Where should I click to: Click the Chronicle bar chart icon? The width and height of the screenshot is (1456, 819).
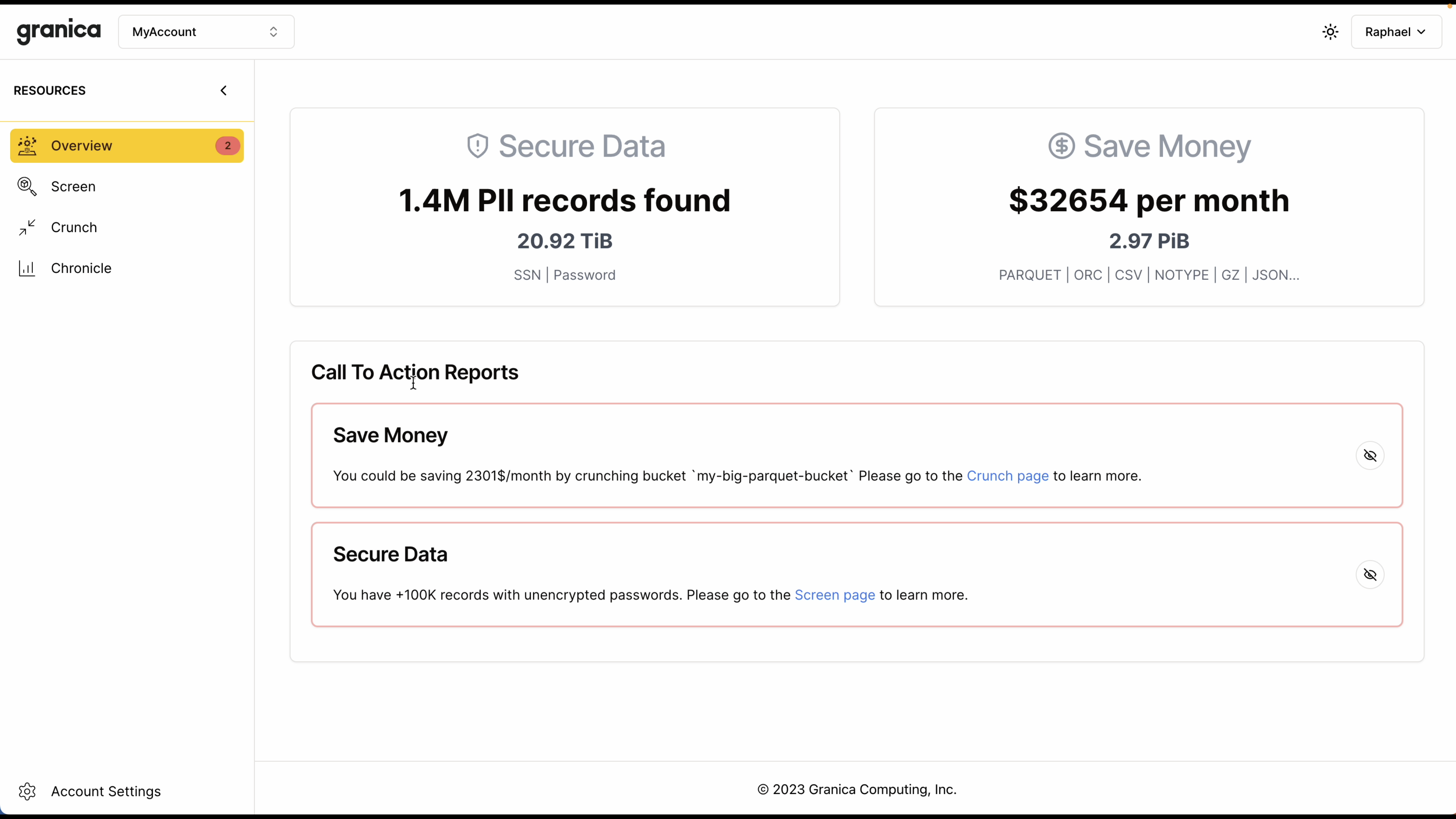click(x=27, y=268)
